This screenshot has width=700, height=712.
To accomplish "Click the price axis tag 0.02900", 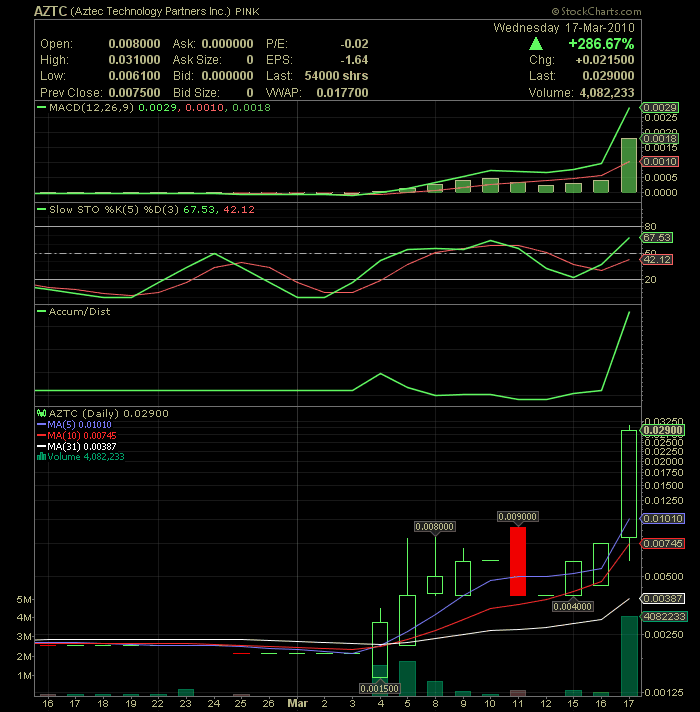I will tap(663, 430).
